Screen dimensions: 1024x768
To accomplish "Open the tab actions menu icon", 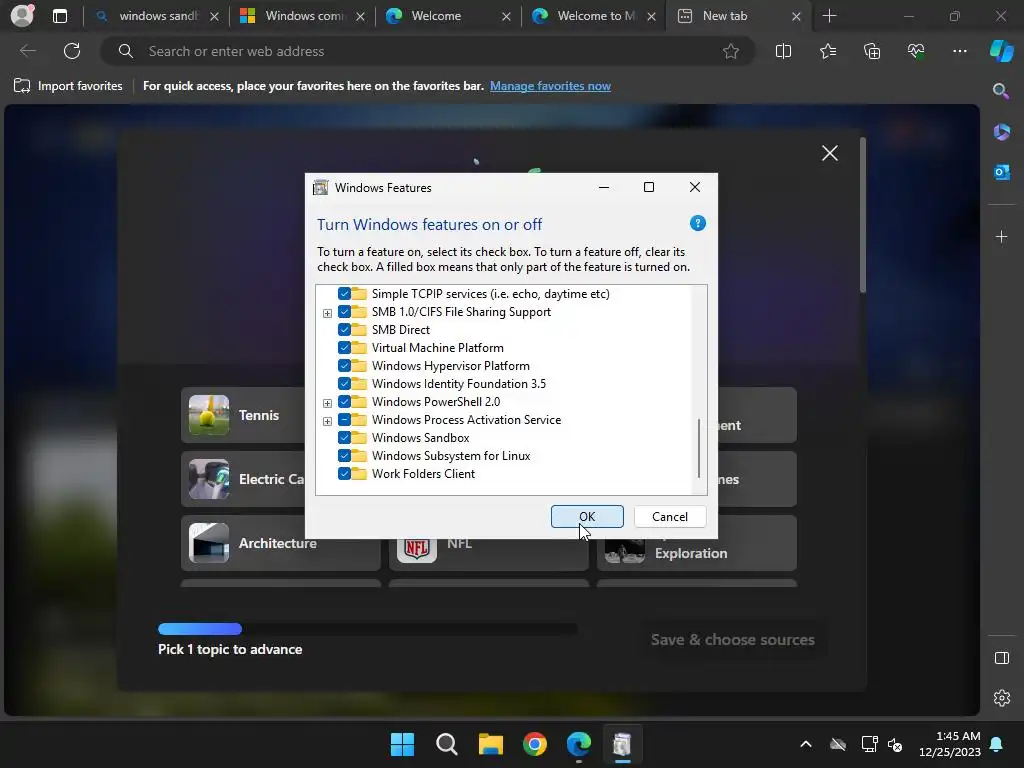I will coord(59,16).
